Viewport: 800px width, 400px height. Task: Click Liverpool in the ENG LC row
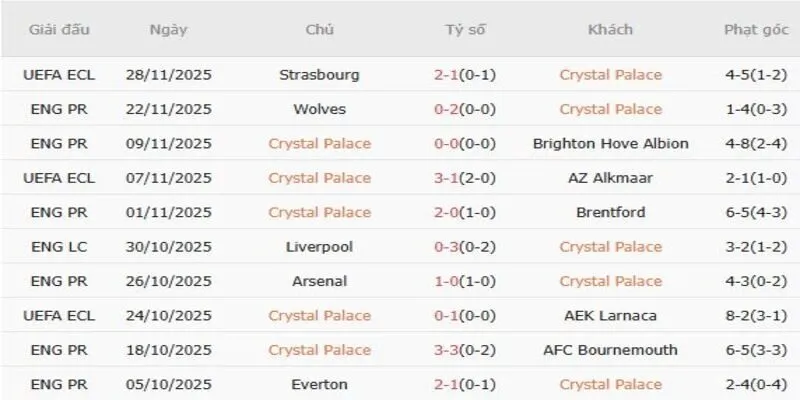319,247
